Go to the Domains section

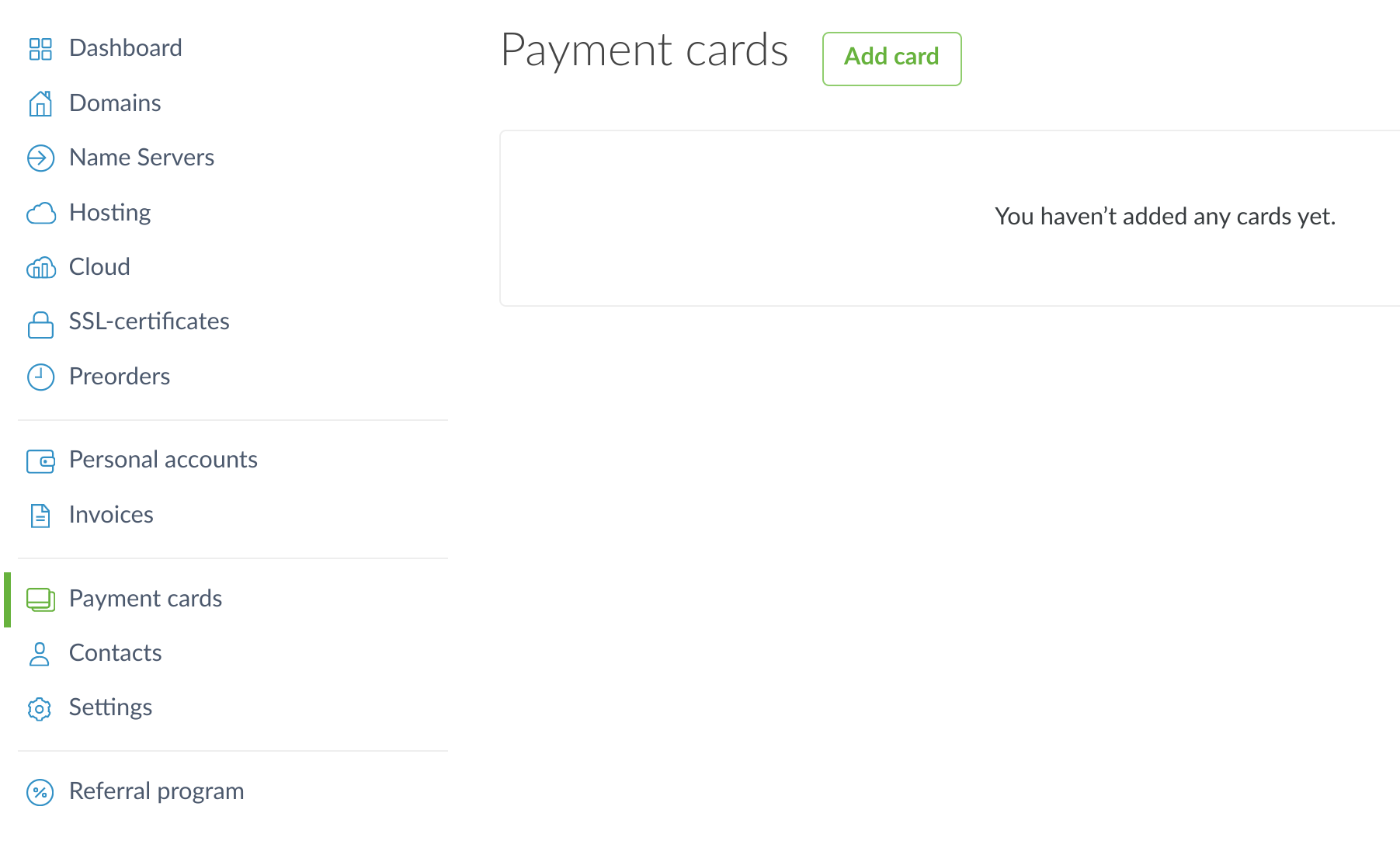coord(115,103)
